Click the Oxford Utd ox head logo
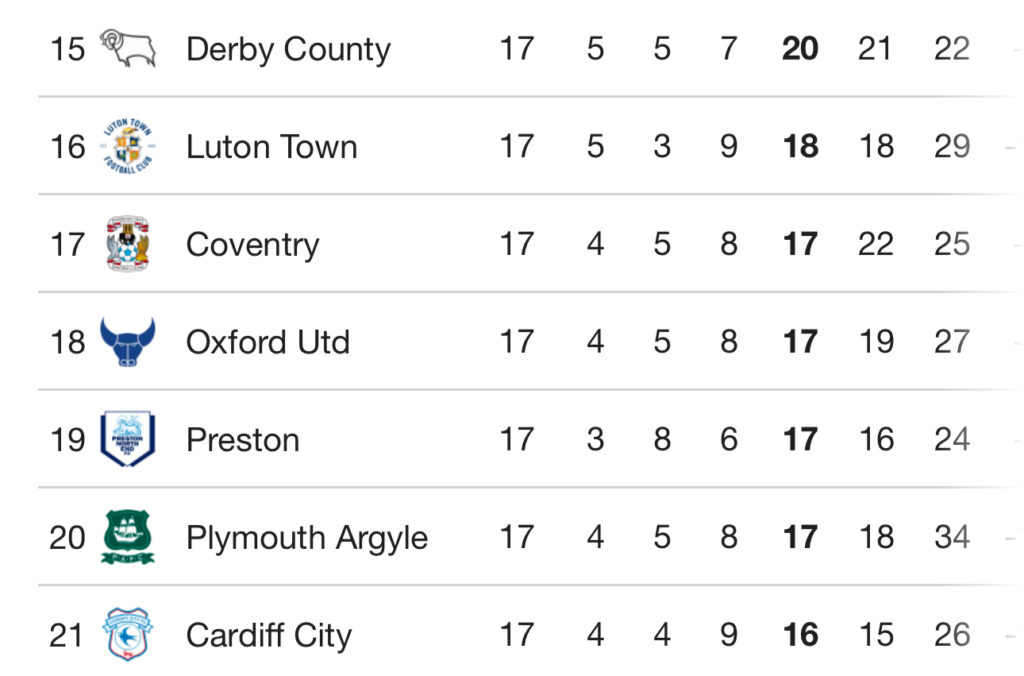 [128, 341]
